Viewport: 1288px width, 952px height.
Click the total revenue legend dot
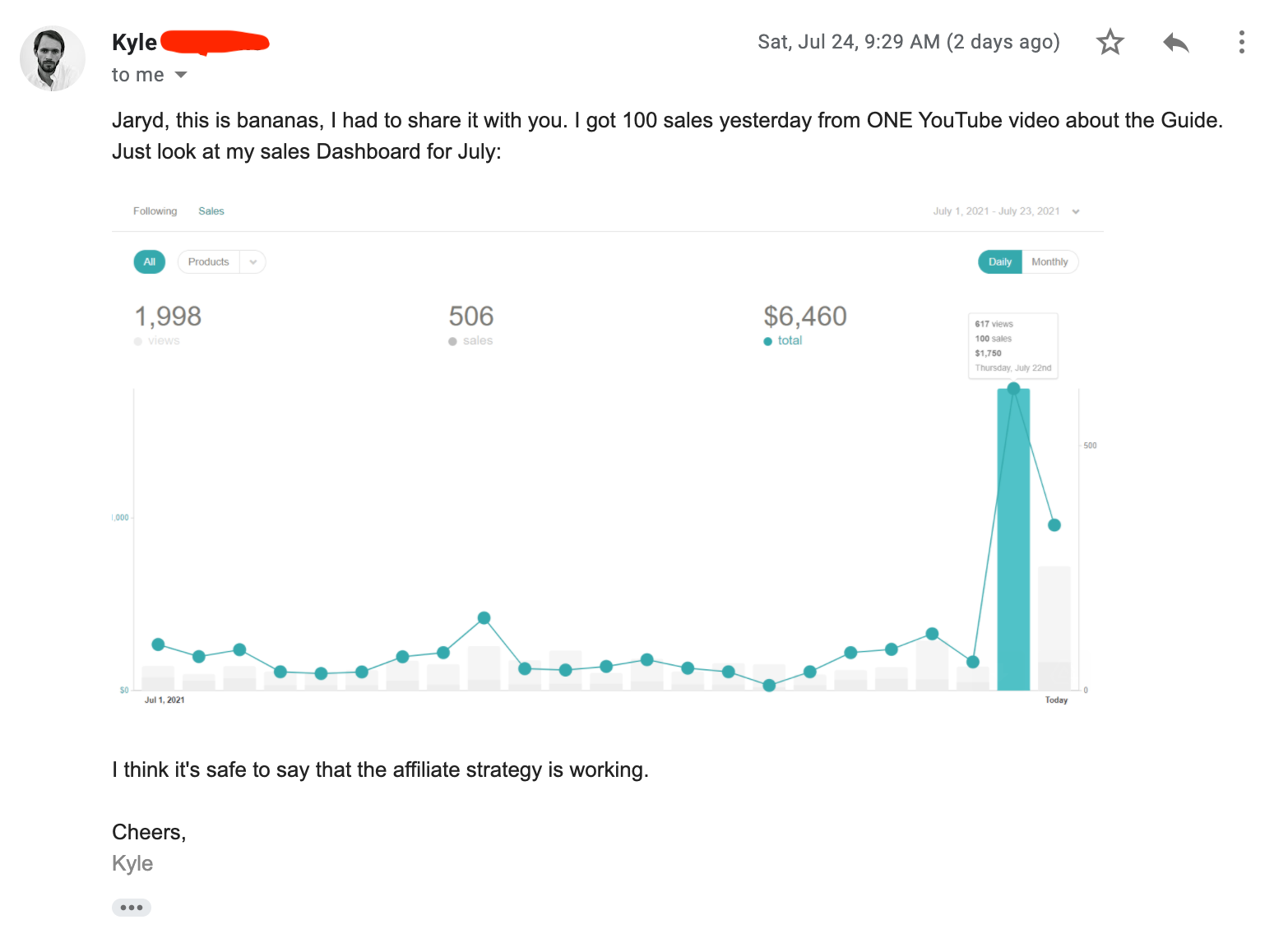767,341
